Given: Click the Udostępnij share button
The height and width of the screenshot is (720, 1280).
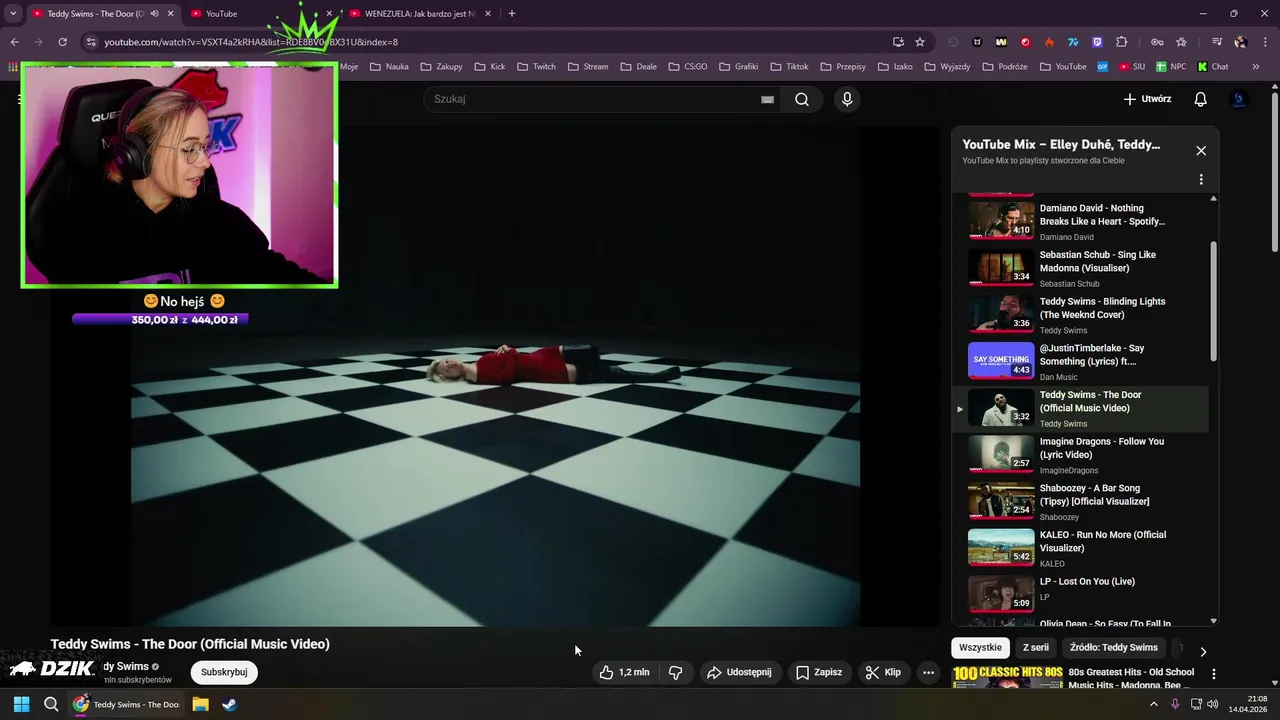Looking at the screenshot, I should (x=740, y=672).
